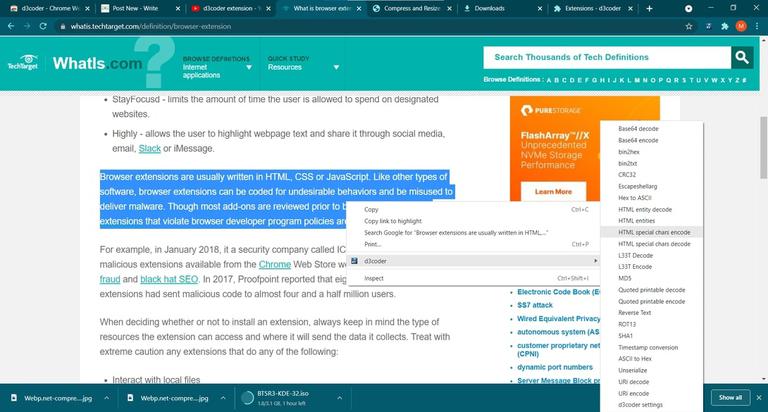The height and width of the screenshot is (412, 768).
Task: Open the first Webp.net-compre jpg download
Action: click(x=53, y=398)
